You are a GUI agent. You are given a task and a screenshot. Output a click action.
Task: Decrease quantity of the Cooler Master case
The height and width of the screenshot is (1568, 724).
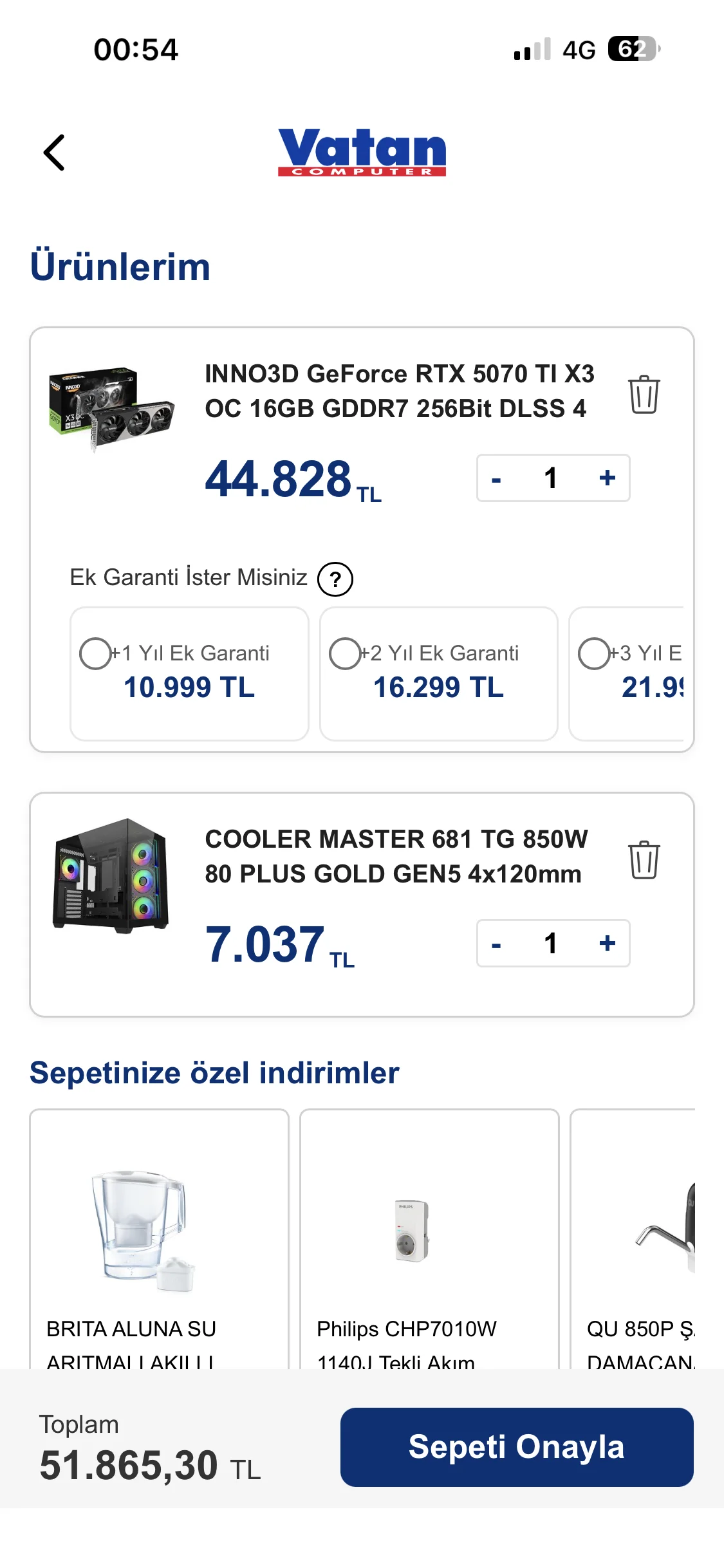click(x=496, y=944)
